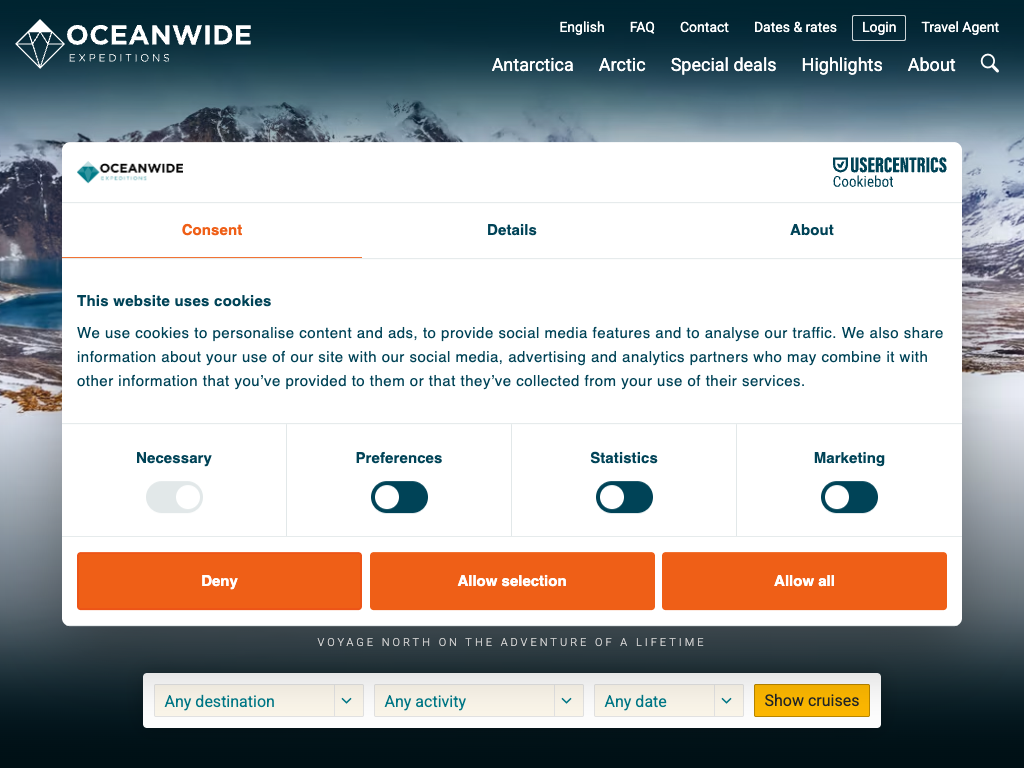Toggle the Preferences cookie switch
Viewport: 1024px width, 768px height.
399,497
